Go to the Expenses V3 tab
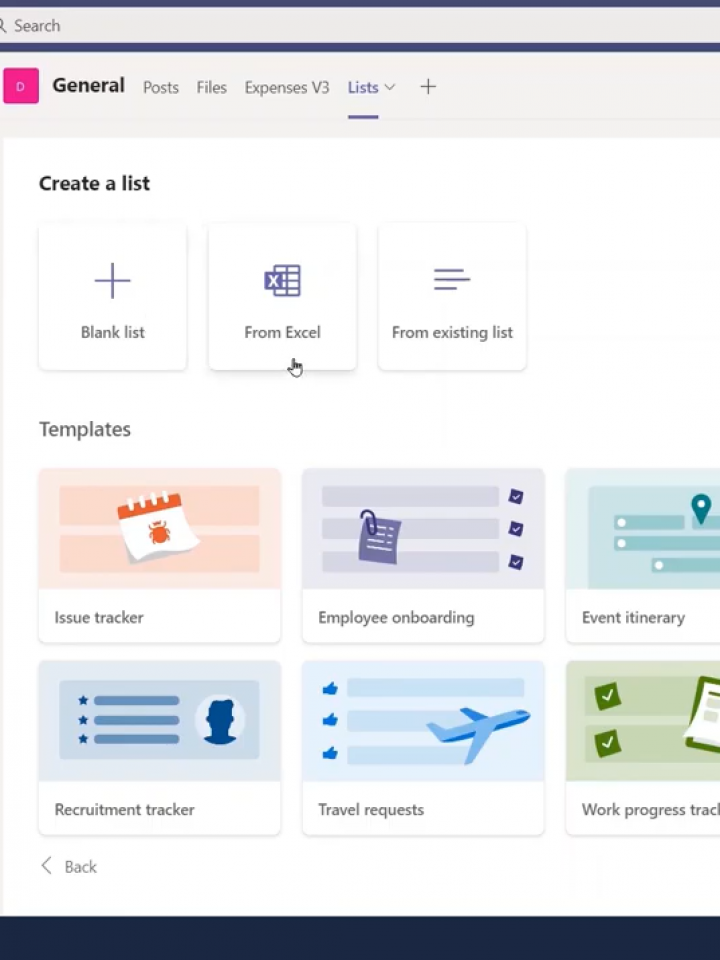Image resolution: width=720 pixels, height=960 pixels. [286, 88]
